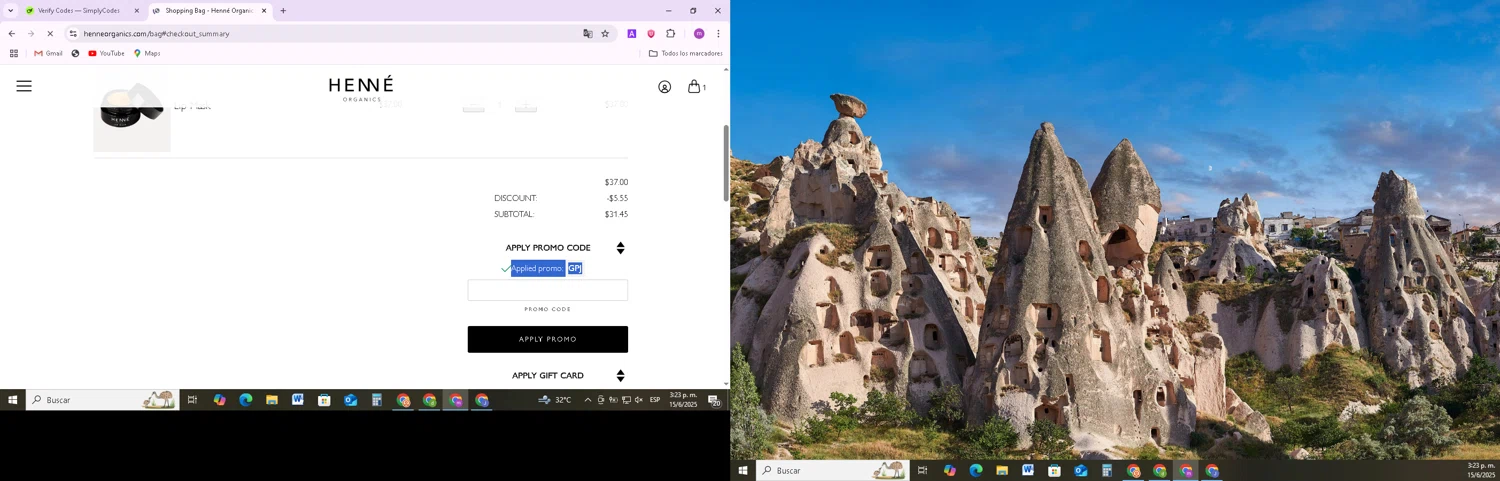Open a new browser tab
This screenshot has height=481, width=1500.
pyautogui.click(x=283, y=11)
